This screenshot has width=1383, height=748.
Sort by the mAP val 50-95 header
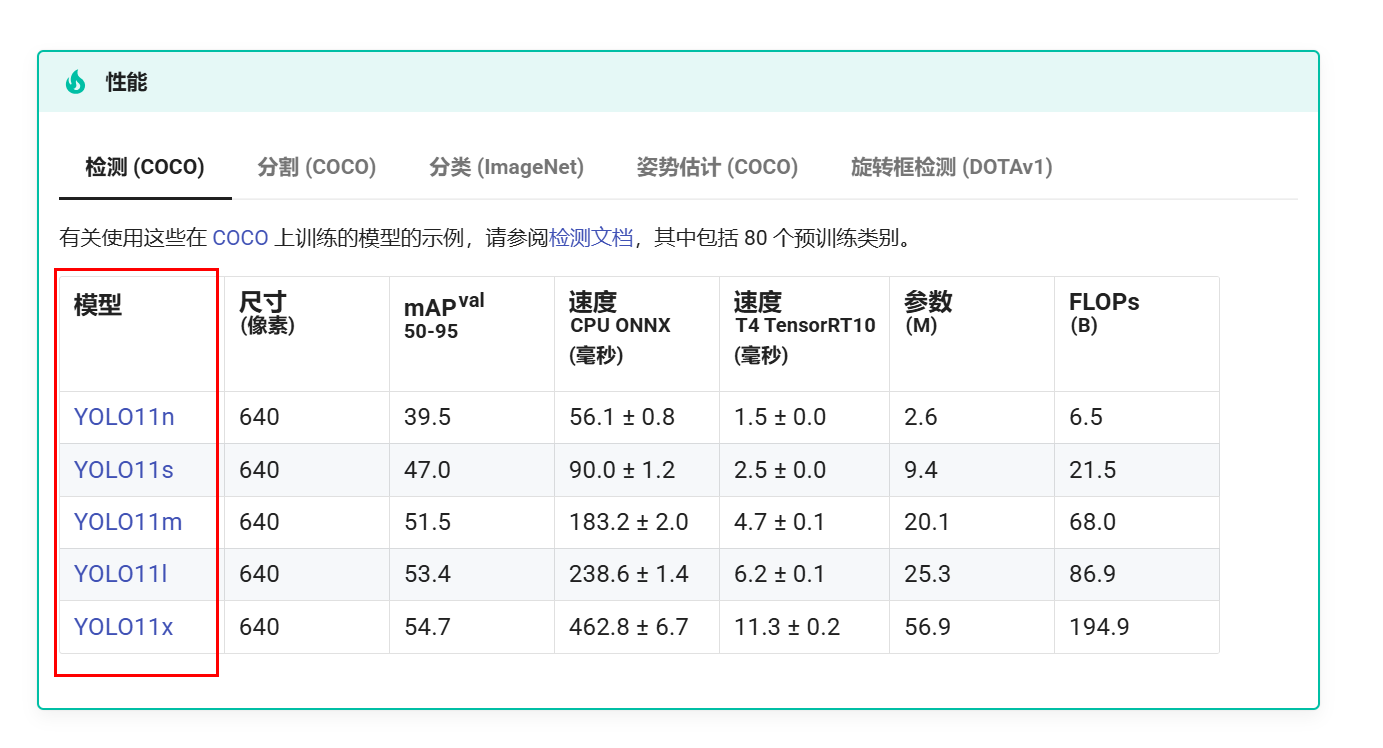443,315
